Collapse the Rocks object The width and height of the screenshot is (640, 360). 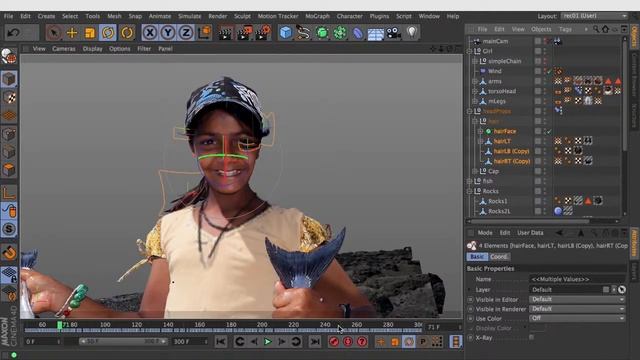[x=469, y=191]
